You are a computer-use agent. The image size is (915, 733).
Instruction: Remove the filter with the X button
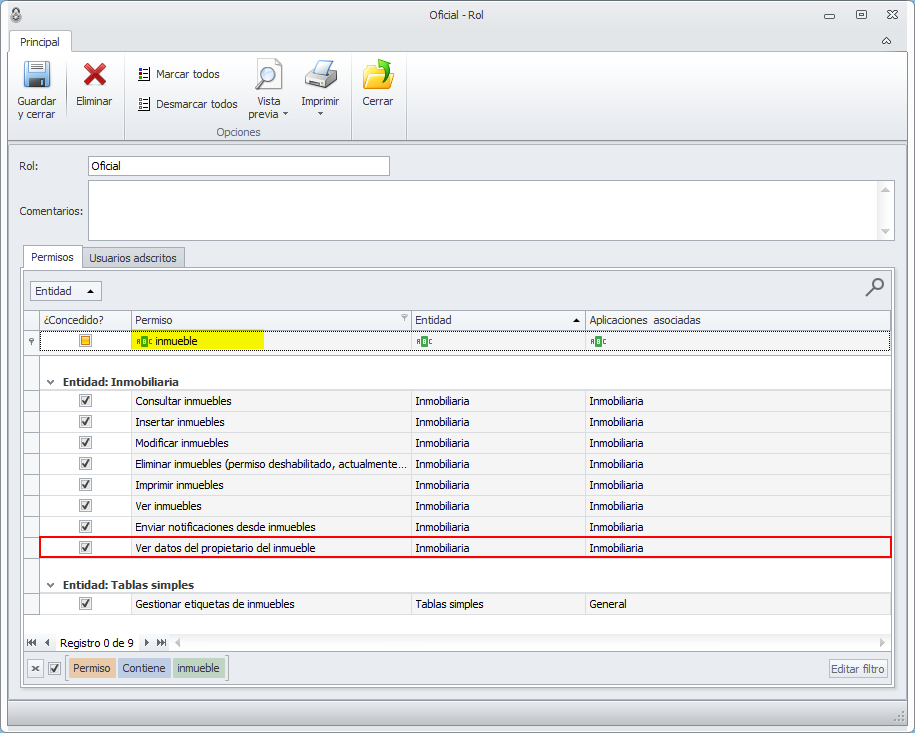pos(35,668)
